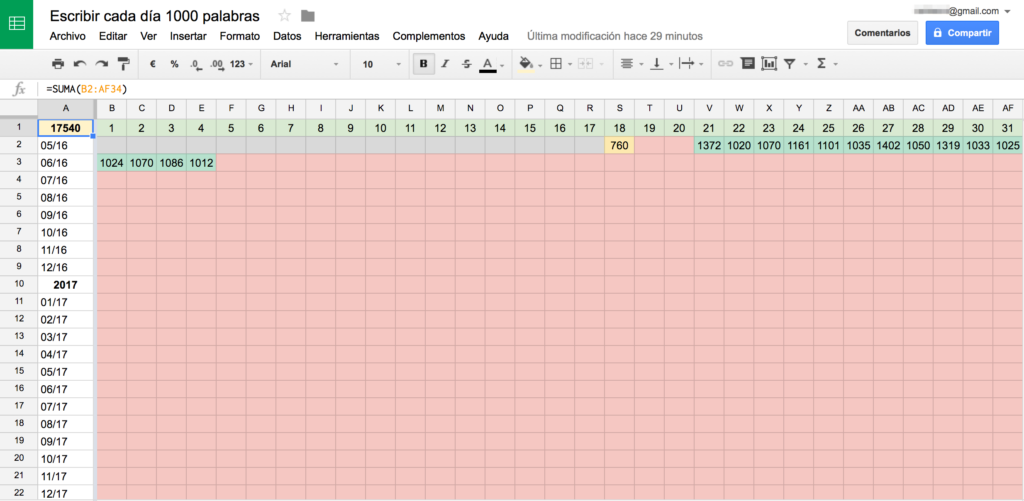
Task: Redo the last action
Action: coord(101,64)
